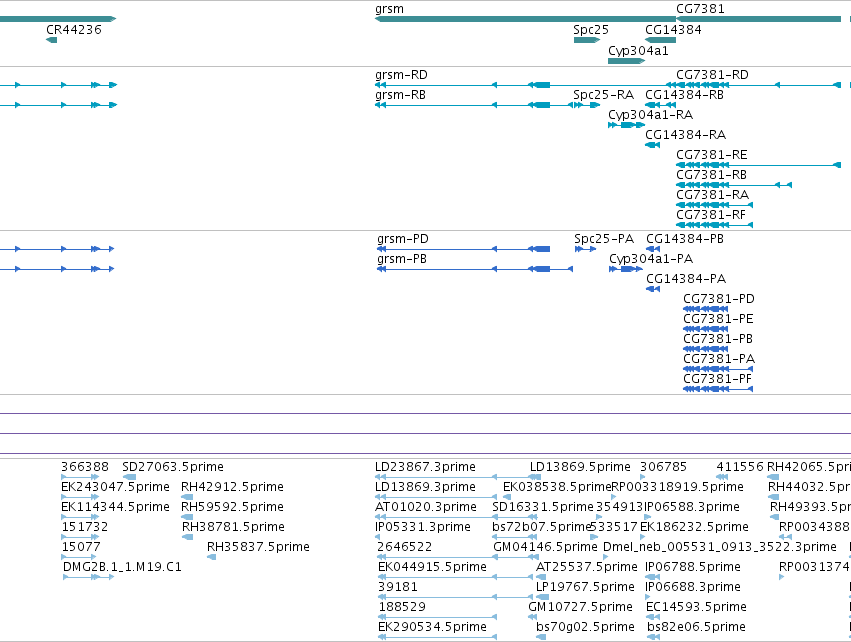
Task: Select the EK243047.5prime EST label
Action: [116, 487]
